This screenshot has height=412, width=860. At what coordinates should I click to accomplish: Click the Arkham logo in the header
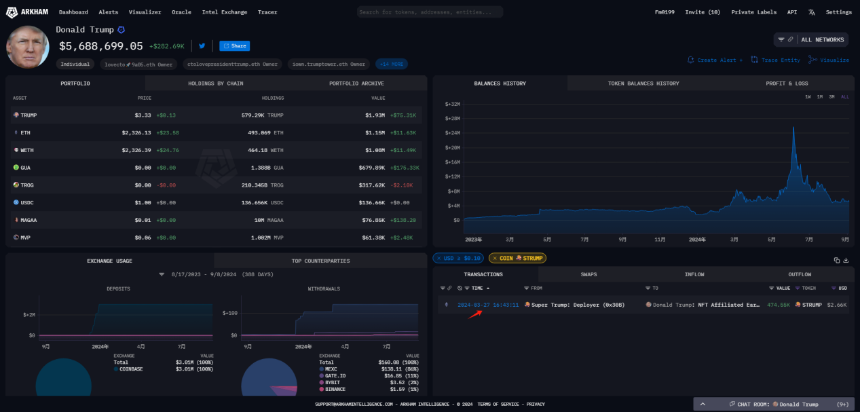point(27,12)
